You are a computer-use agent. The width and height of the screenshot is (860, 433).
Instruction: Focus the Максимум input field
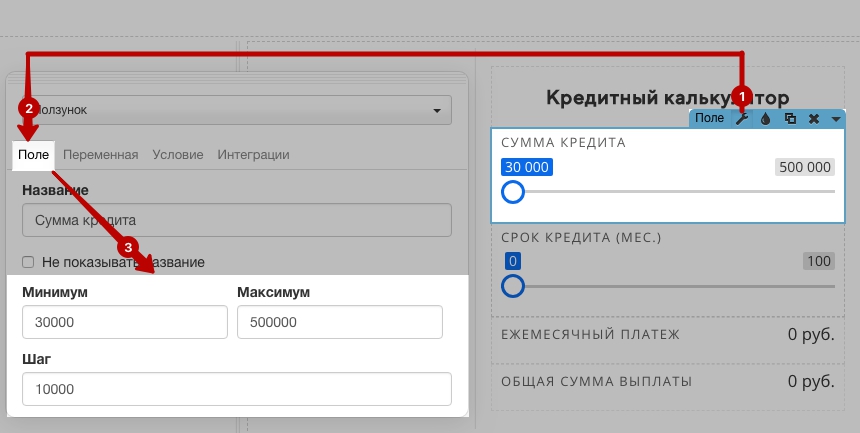[x=340, y=322]
